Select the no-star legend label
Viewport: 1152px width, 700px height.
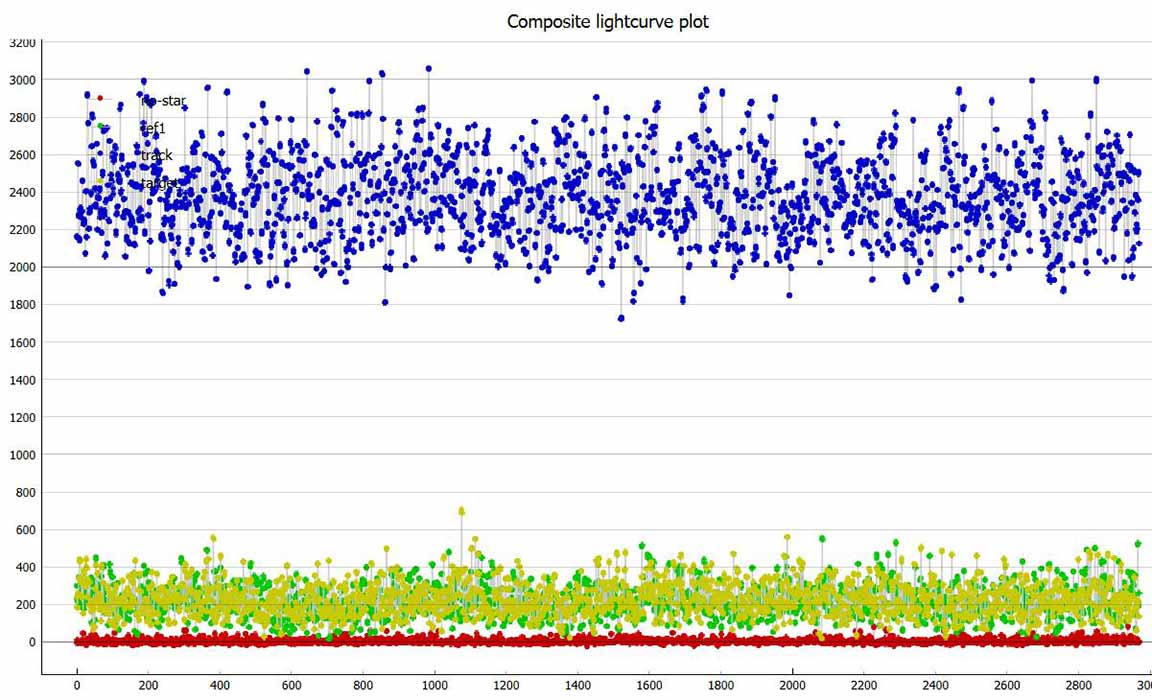164,100
